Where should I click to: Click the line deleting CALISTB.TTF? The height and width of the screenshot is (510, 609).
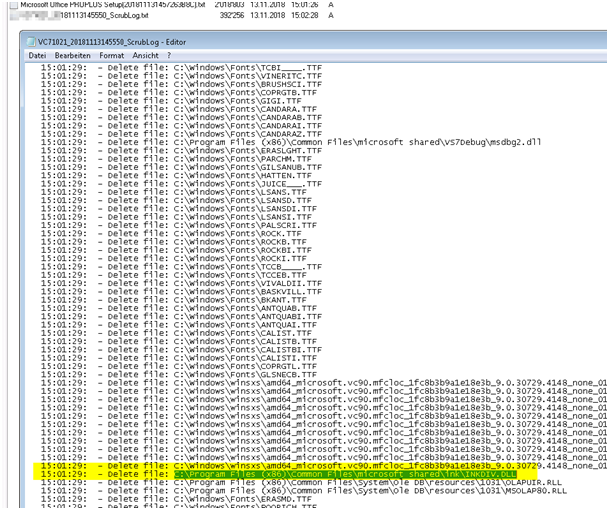click(x=179, y=341)
